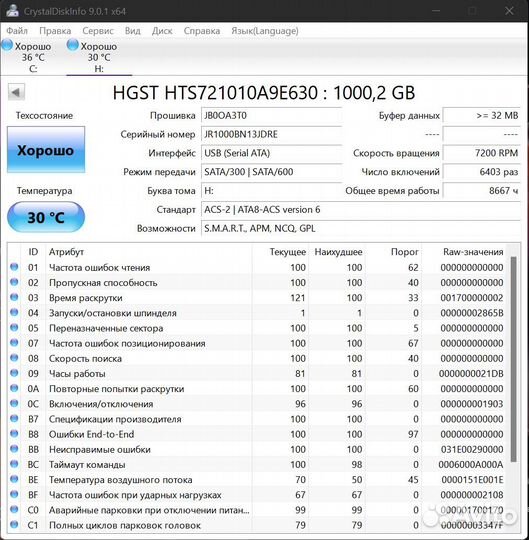This screenshot has width=529, height=540.
Task: Click status dot for attribute C1
Action: click(14, 525)
